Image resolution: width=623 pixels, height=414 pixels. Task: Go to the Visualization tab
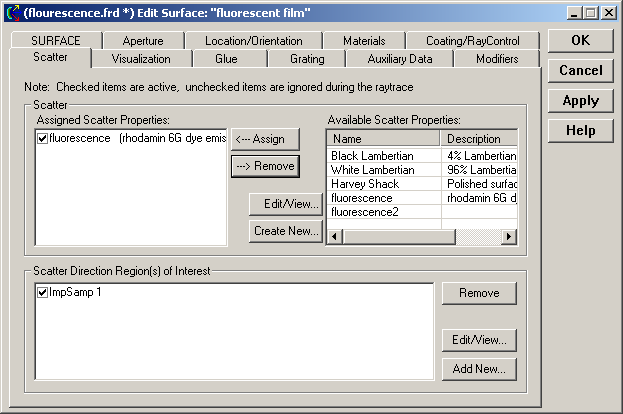point(141,59)
